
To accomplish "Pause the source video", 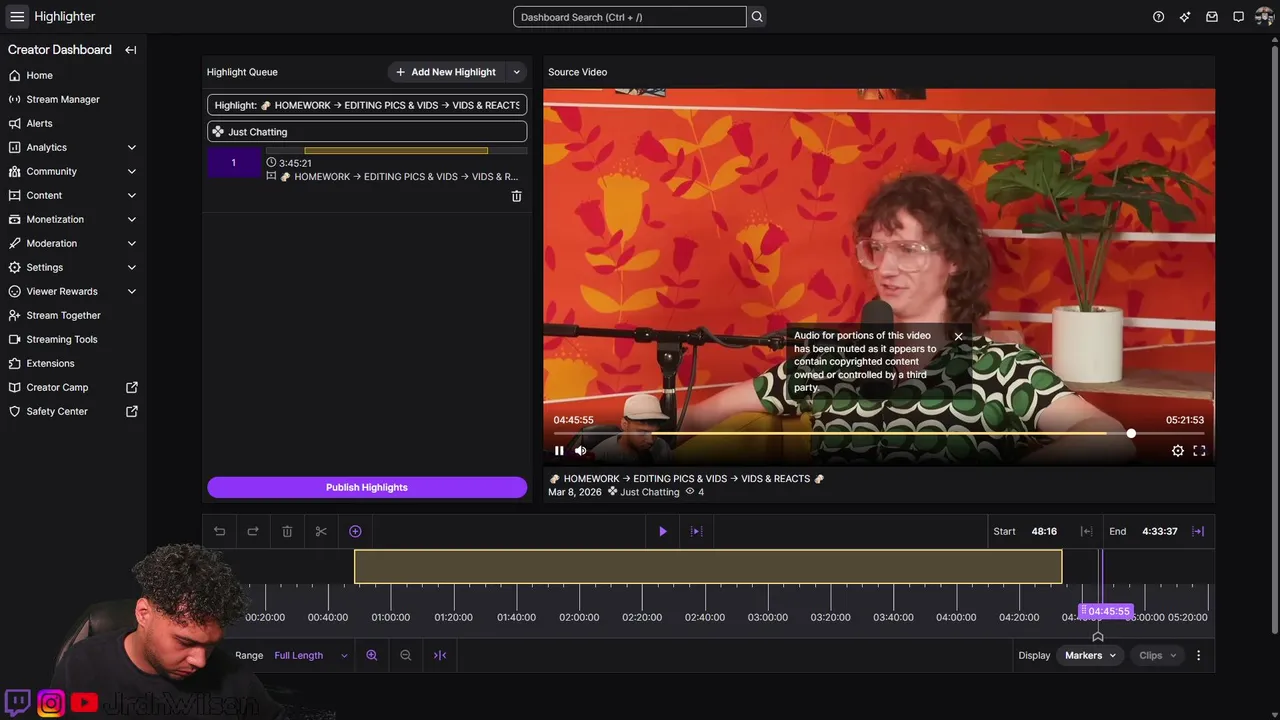I will click(559, 451).
